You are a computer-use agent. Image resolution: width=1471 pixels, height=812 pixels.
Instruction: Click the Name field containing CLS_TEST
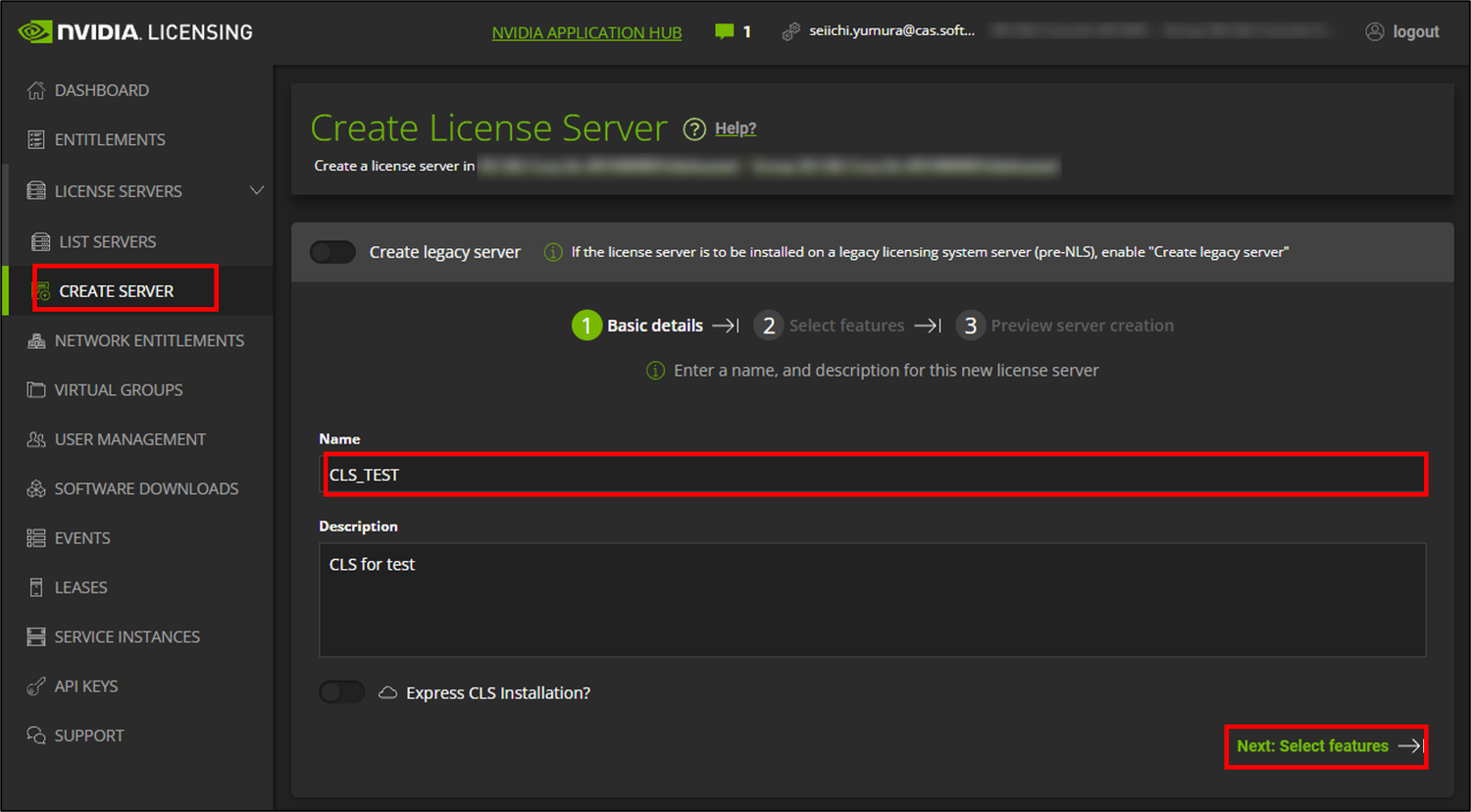[873, 475]
